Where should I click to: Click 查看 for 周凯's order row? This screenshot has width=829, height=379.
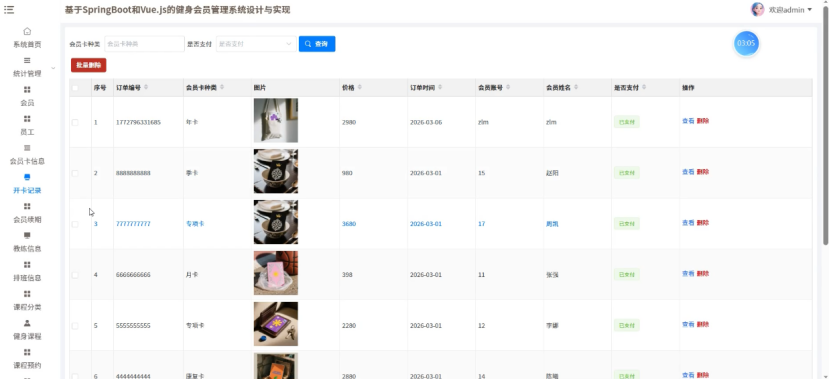[688, 223]
